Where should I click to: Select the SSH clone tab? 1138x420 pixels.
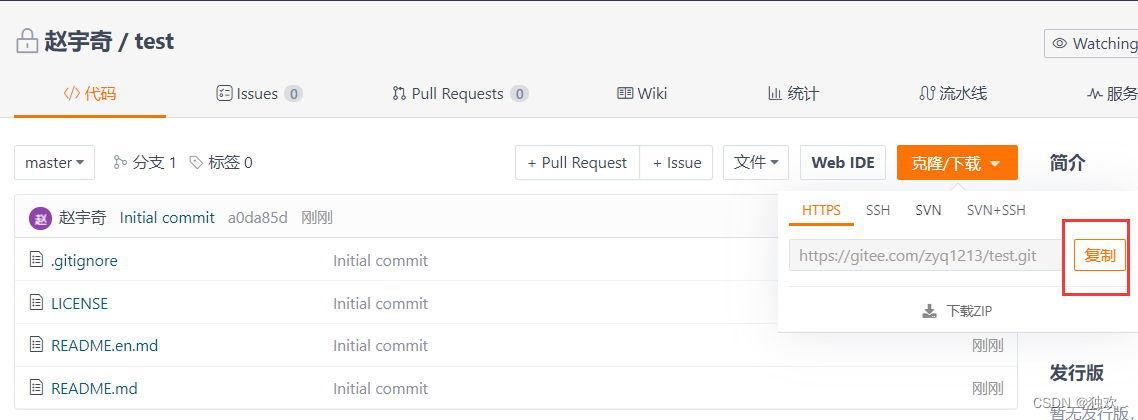[x=878, y=210]
